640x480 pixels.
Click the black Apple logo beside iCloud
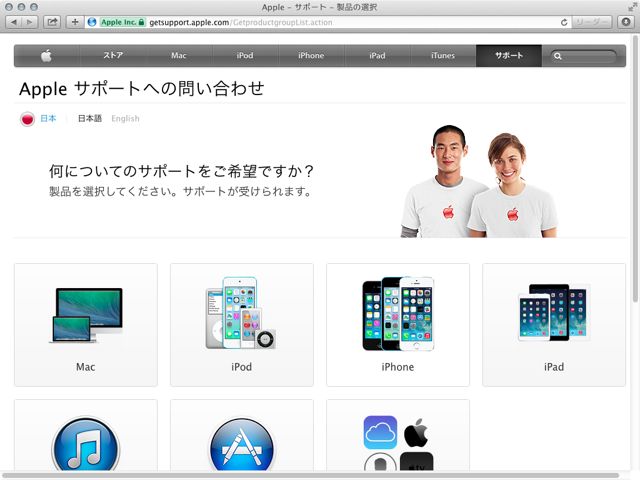416,433
